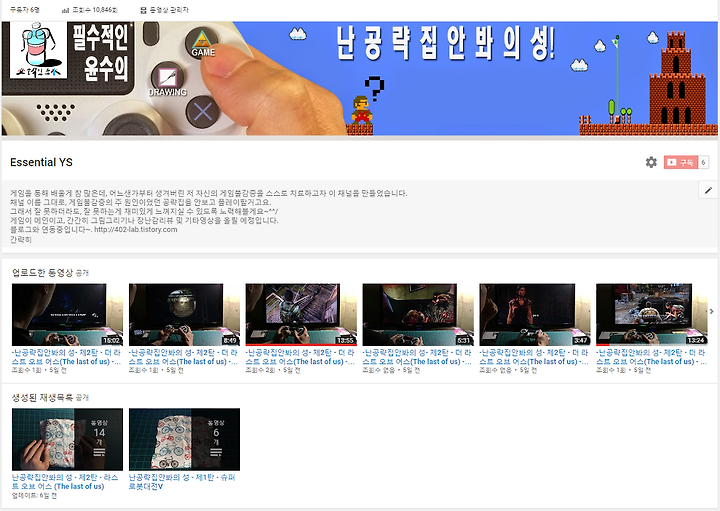720x511 pixels.
Task: Click title link under the 13:24 video
Action: (x=651, y=357)
